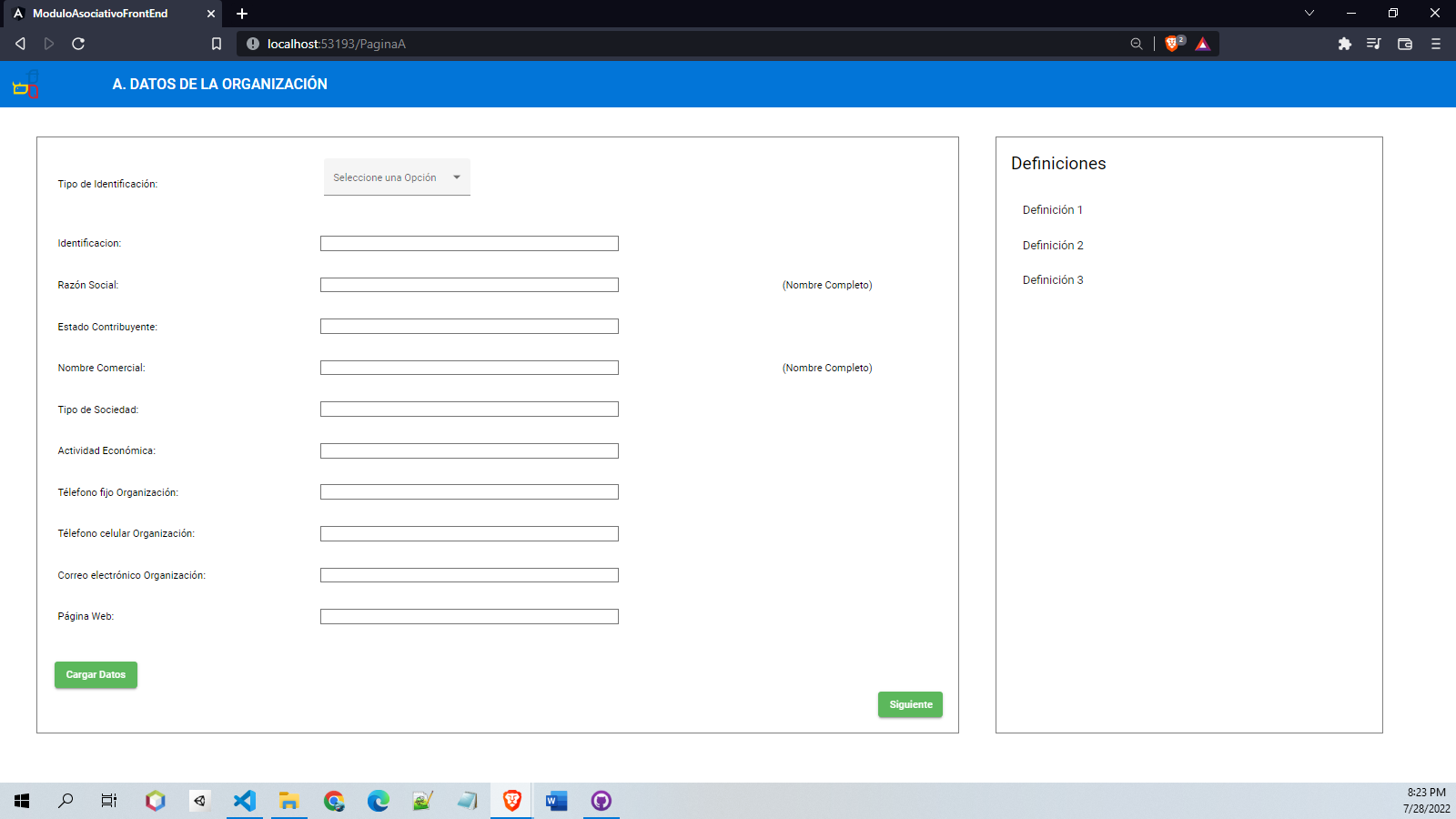Click '(Nombre Completo)' hint beside Nombre Comercial
Screen dimensions: 1456x819
[x=827, y=368]
